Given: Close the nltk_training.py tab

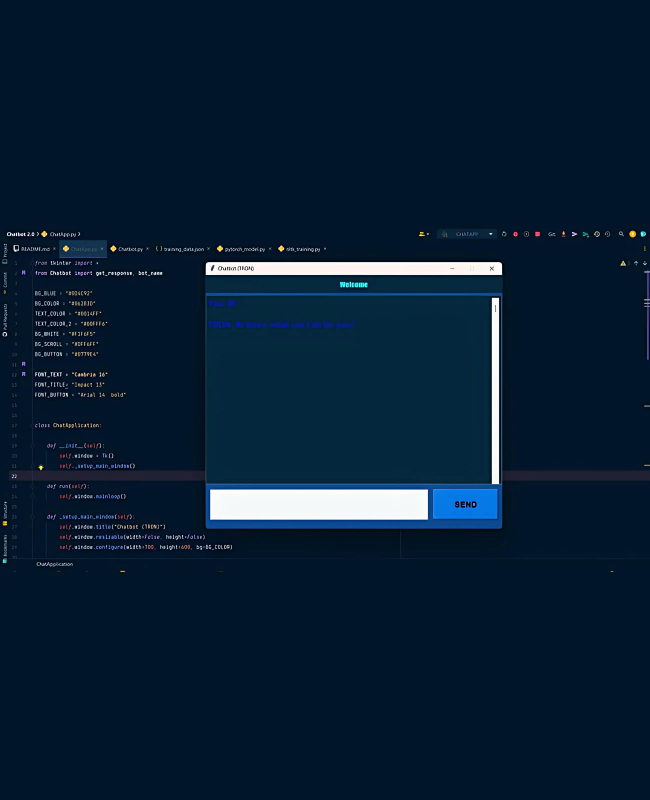Looking at the screenshot, I should [x=324, y=249].
